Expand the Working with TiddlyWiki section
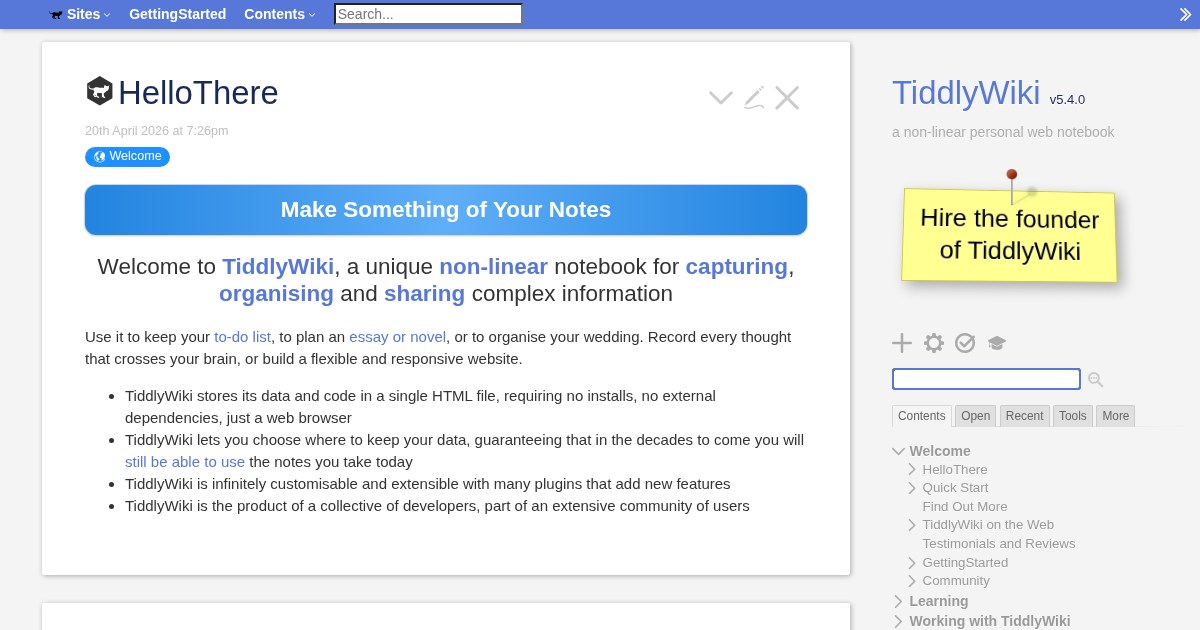The height and width of the screenshot is (630, 1200). pos(899,621)
